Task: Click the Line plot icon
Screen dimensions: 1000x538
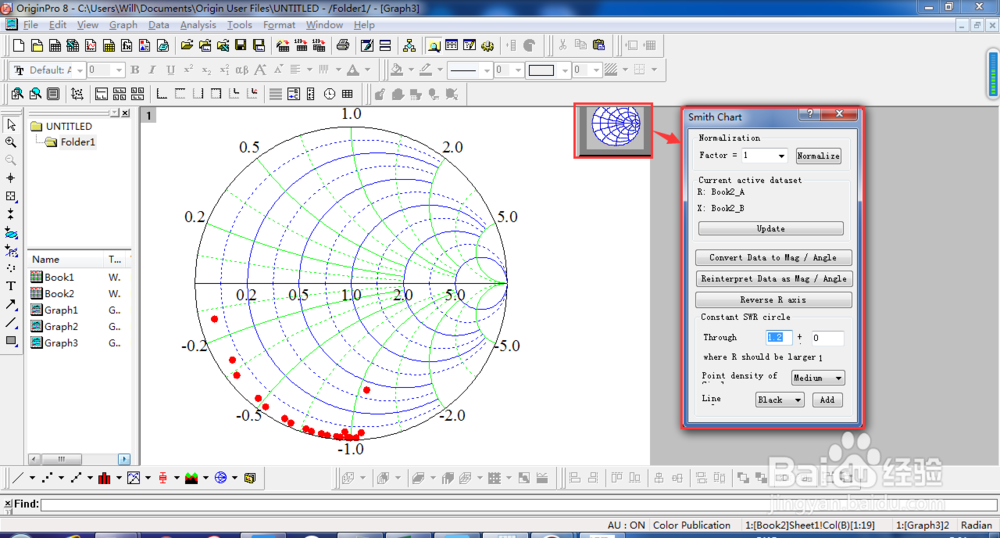Action: [x=18, y=477]
